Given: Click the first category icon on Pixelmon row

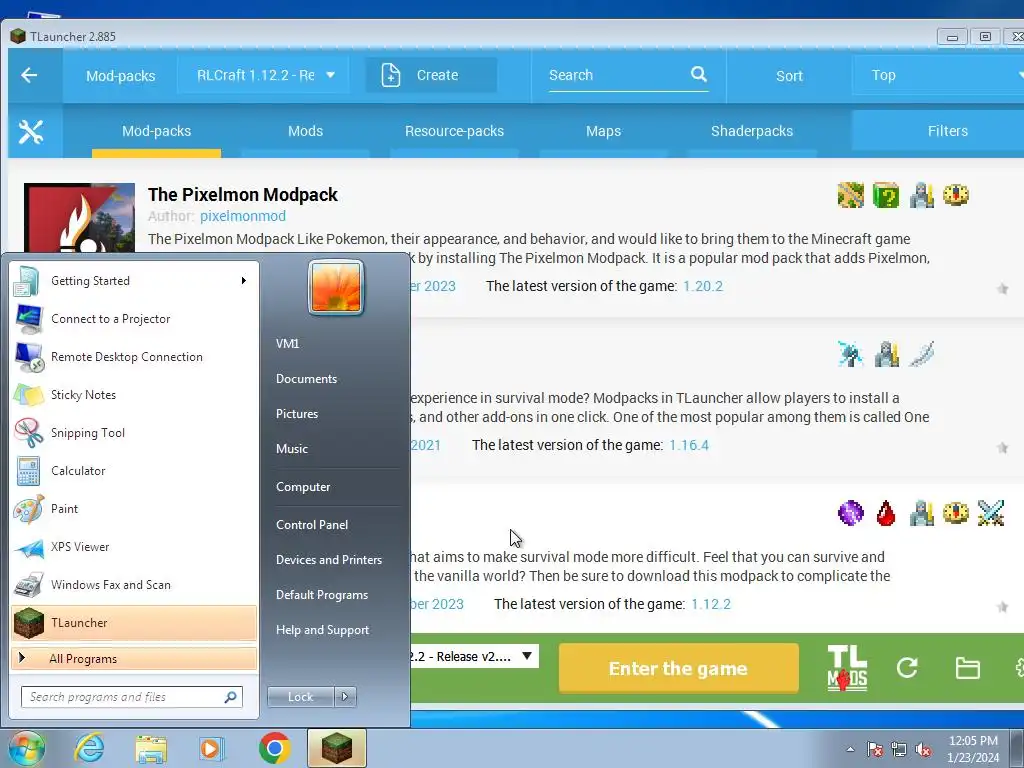Looking at the screenshot, I should tap(850, 195).
